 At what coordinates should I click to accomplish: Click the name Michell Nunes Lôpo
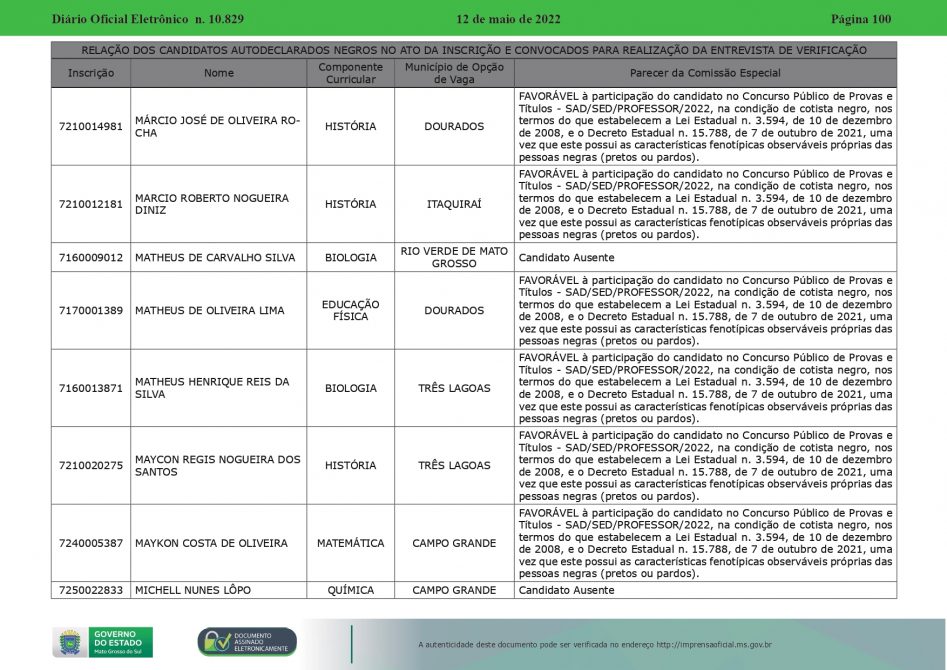tap(193, 590)
